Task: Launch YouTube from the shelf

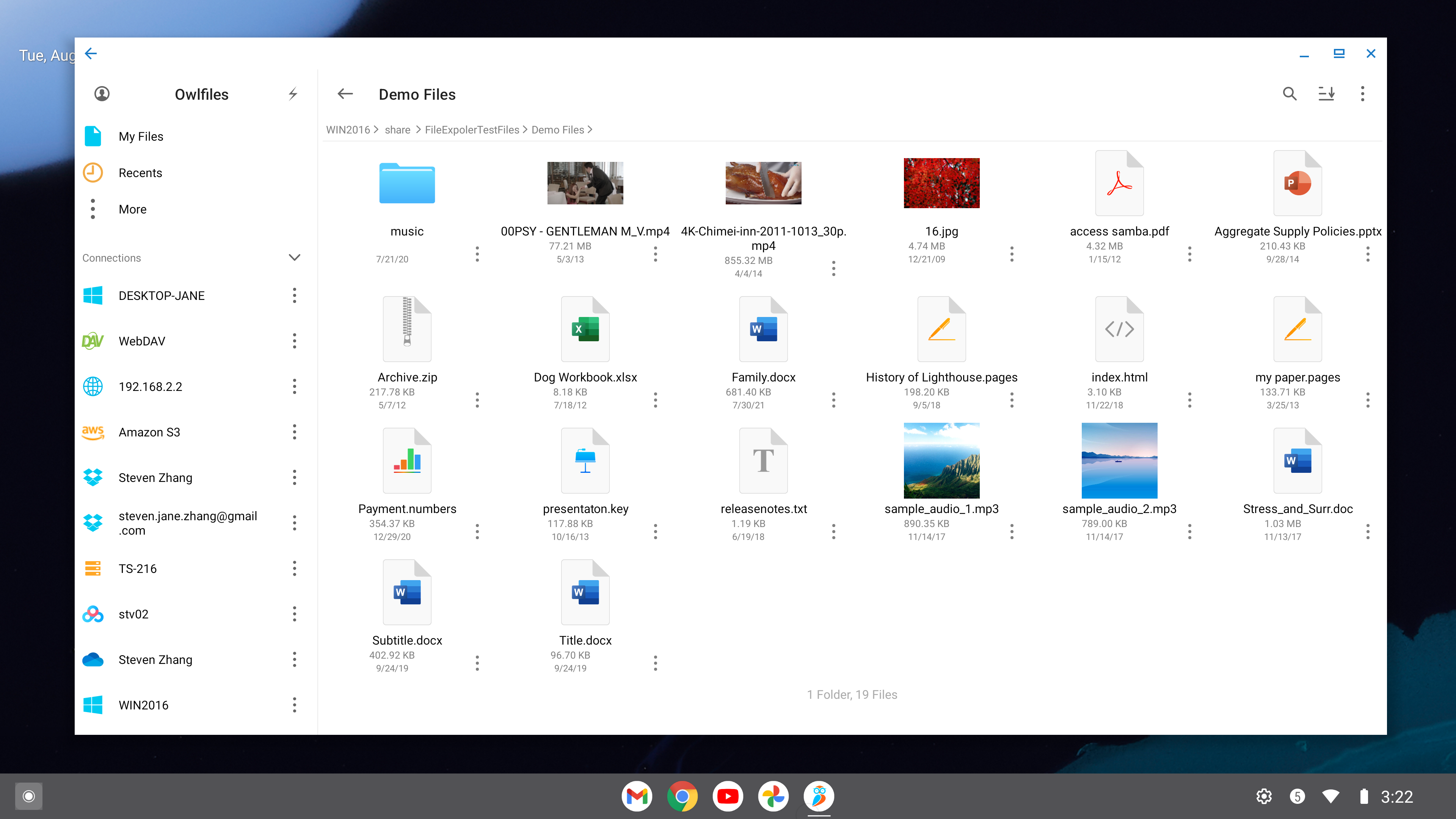Action: (728, 796)
